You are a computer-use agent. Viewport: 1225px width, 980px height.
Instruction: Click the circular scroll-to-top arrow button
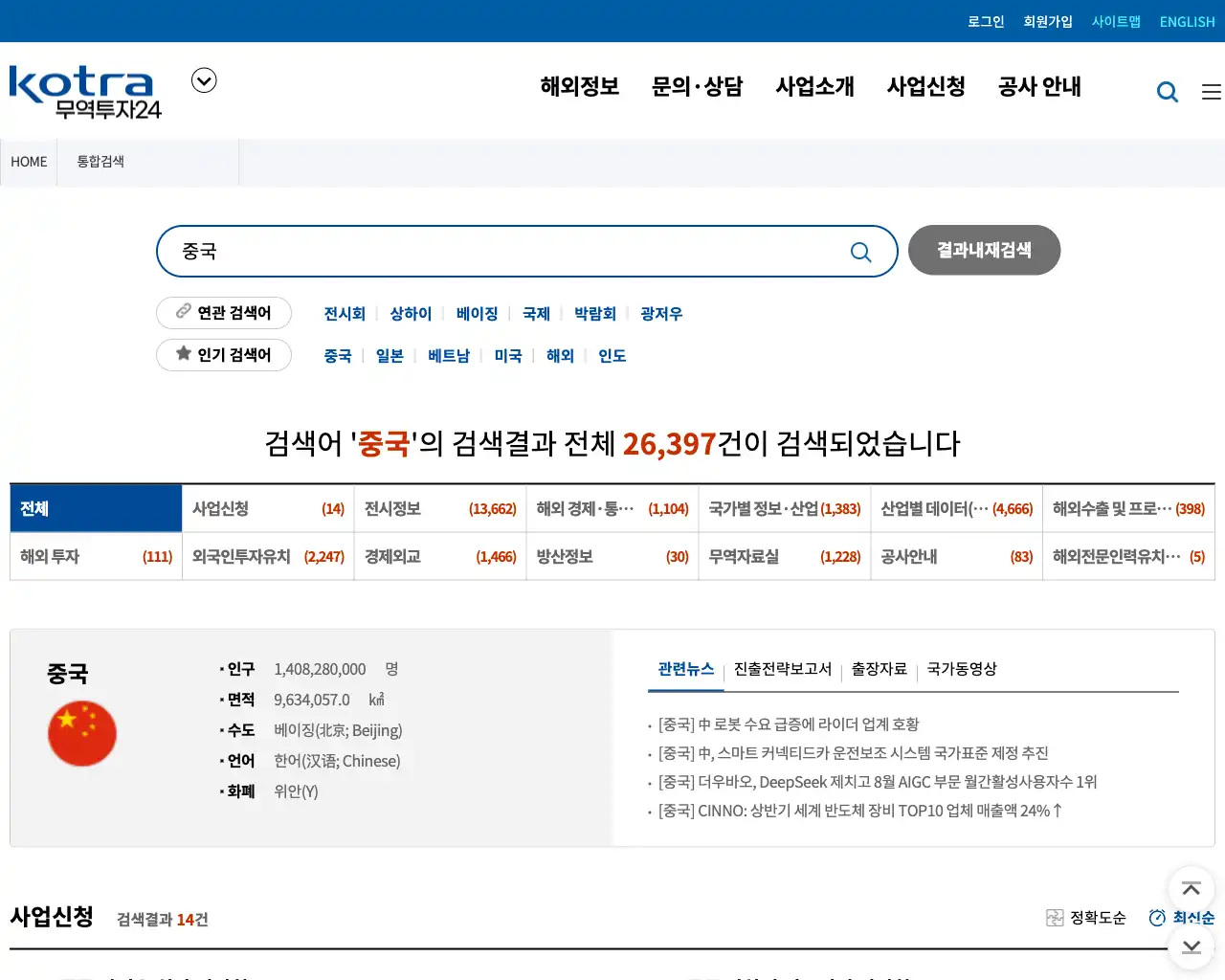click(x=1191, y=889)
